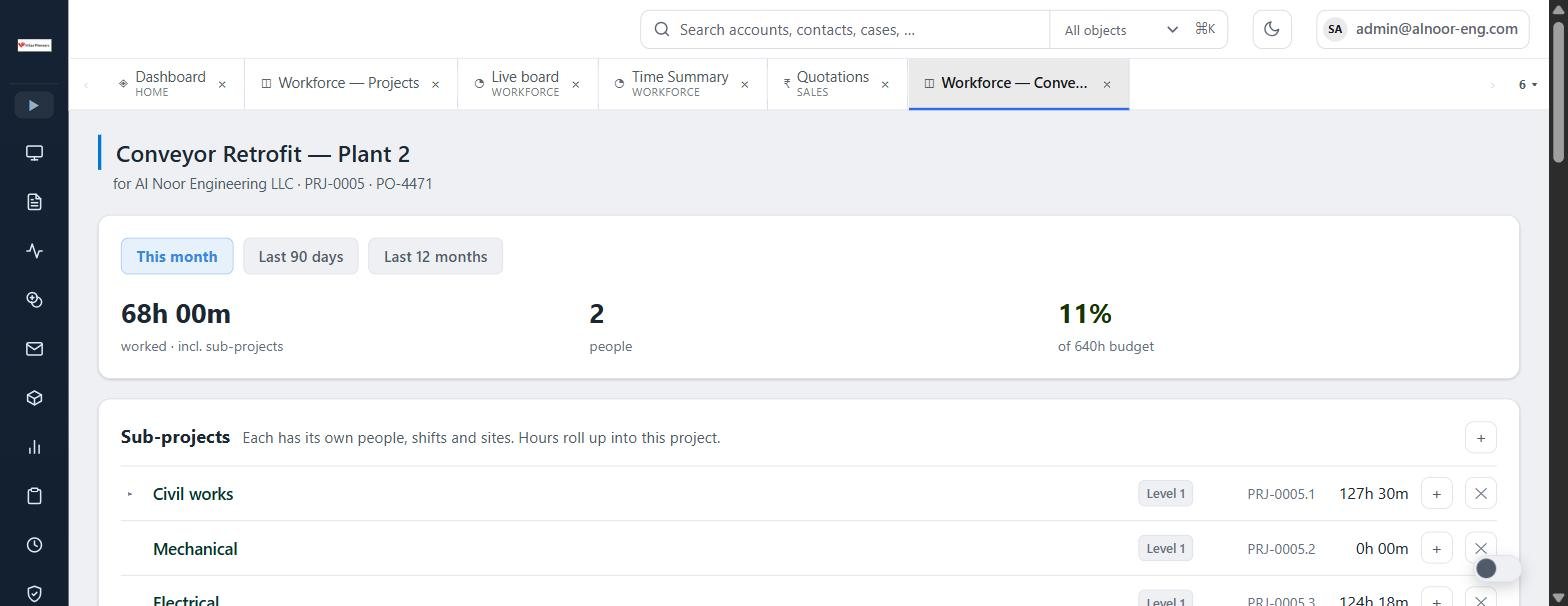The width and height of the screenshot is (1568, 606).
Task: Open the mail envelope sidebar icon
Action: coord(34,349)
